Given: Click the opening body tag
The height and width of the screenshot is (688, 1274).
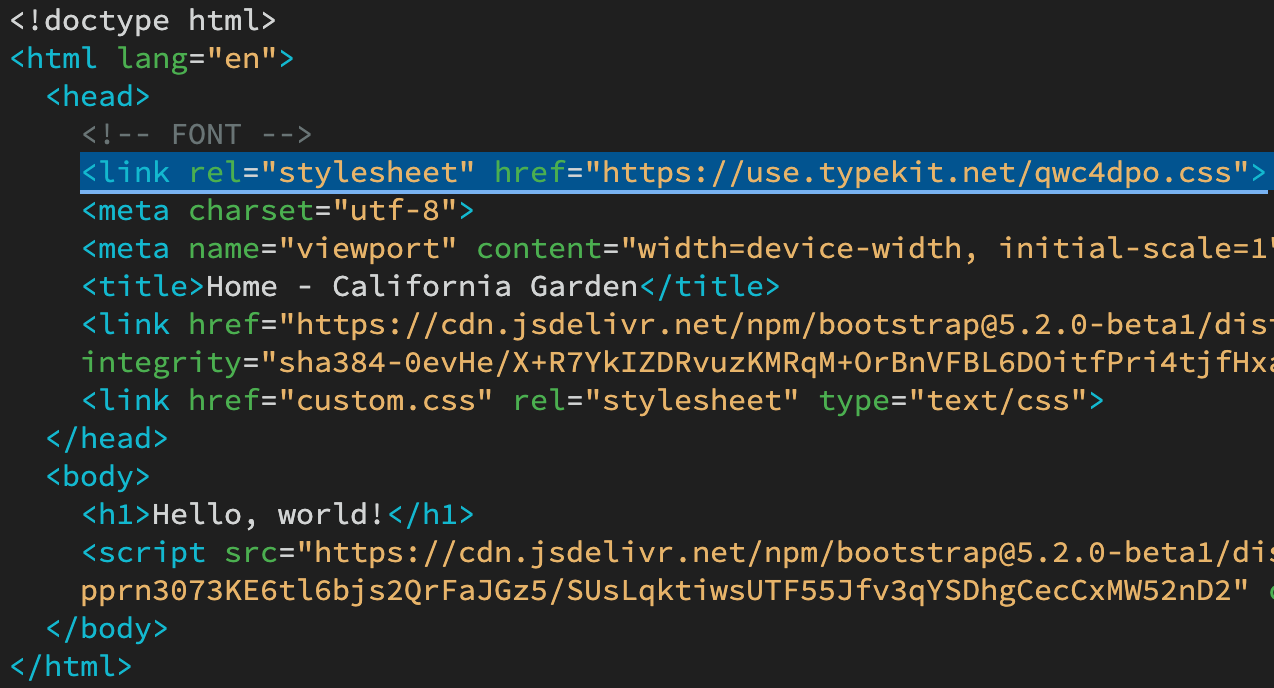Looking at the screenshot, I should pyautogui.click(x=96, y=475).
